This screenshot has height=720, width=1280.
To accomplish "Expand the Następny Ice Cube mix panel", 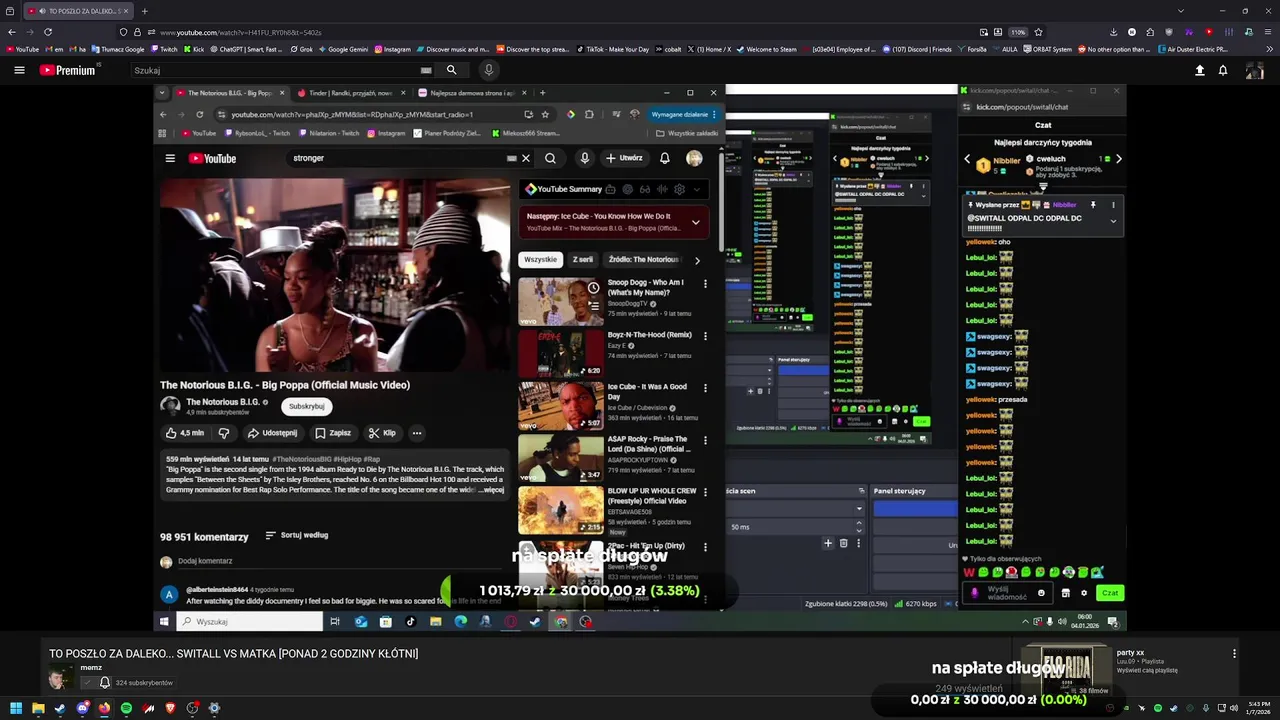I will click(x=696, y=222).
